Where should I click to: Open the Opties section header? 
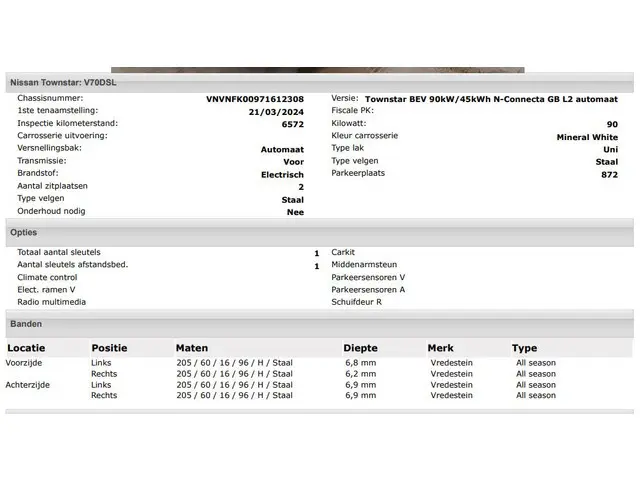tap(24, 232)
